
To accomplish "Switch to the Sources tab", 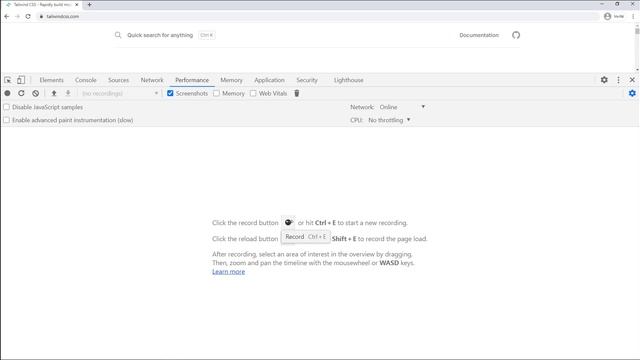I will 118,80.
